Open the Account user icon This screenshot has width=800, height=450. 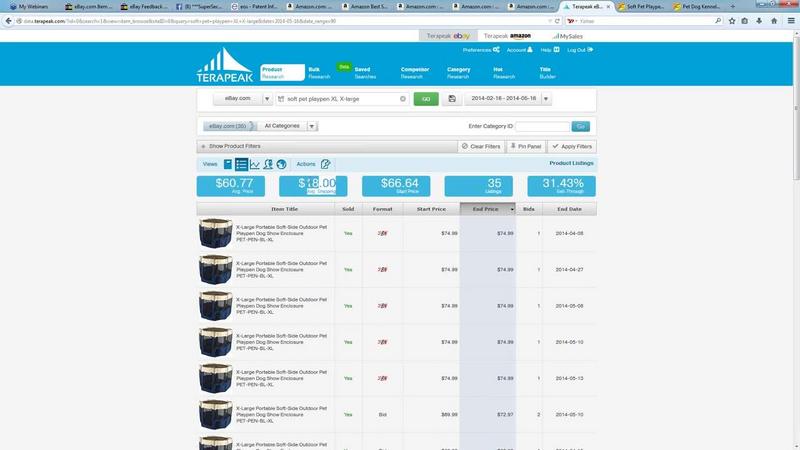tap(530, 49)
